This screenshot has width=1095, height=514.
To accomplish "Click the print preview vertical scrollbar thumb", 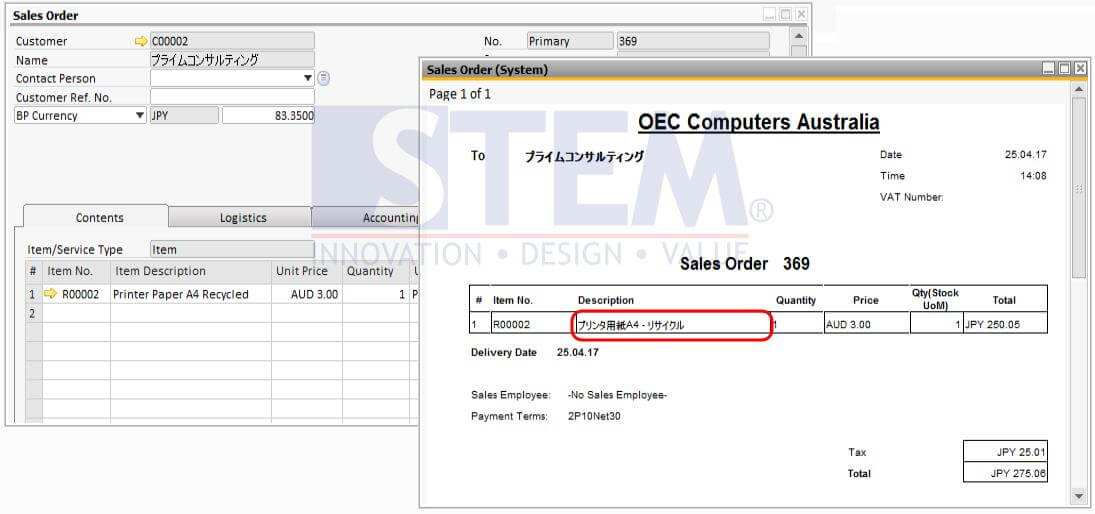I will [x=1079, y=189].
